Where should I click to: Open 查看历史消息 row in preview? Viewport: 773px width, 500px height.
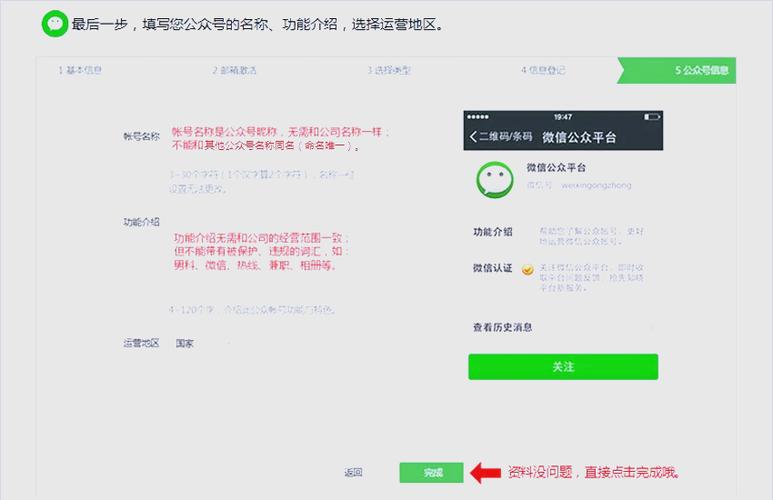click(563, 327)
